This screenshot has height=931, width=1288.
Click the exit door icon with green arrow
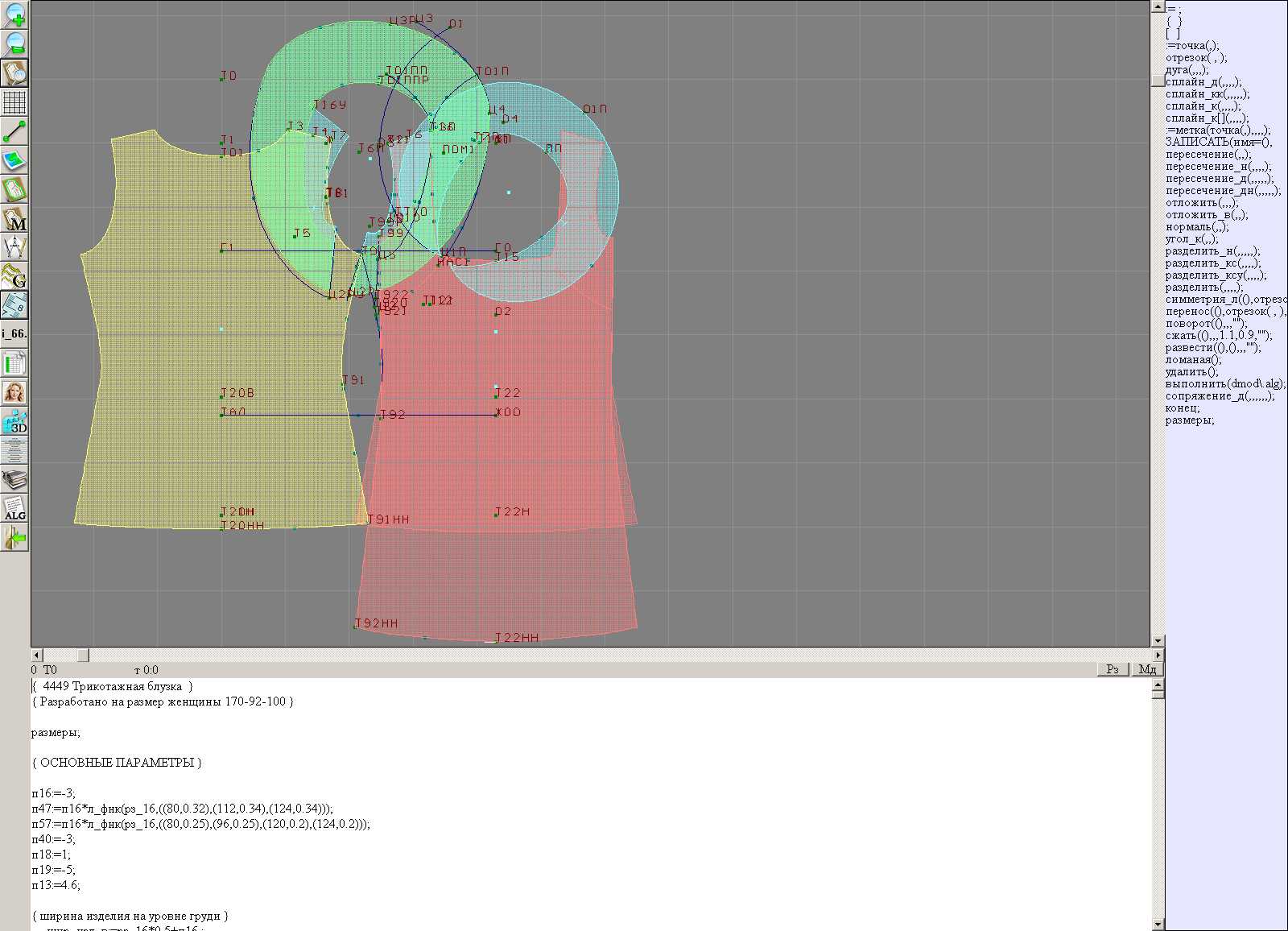14,537
